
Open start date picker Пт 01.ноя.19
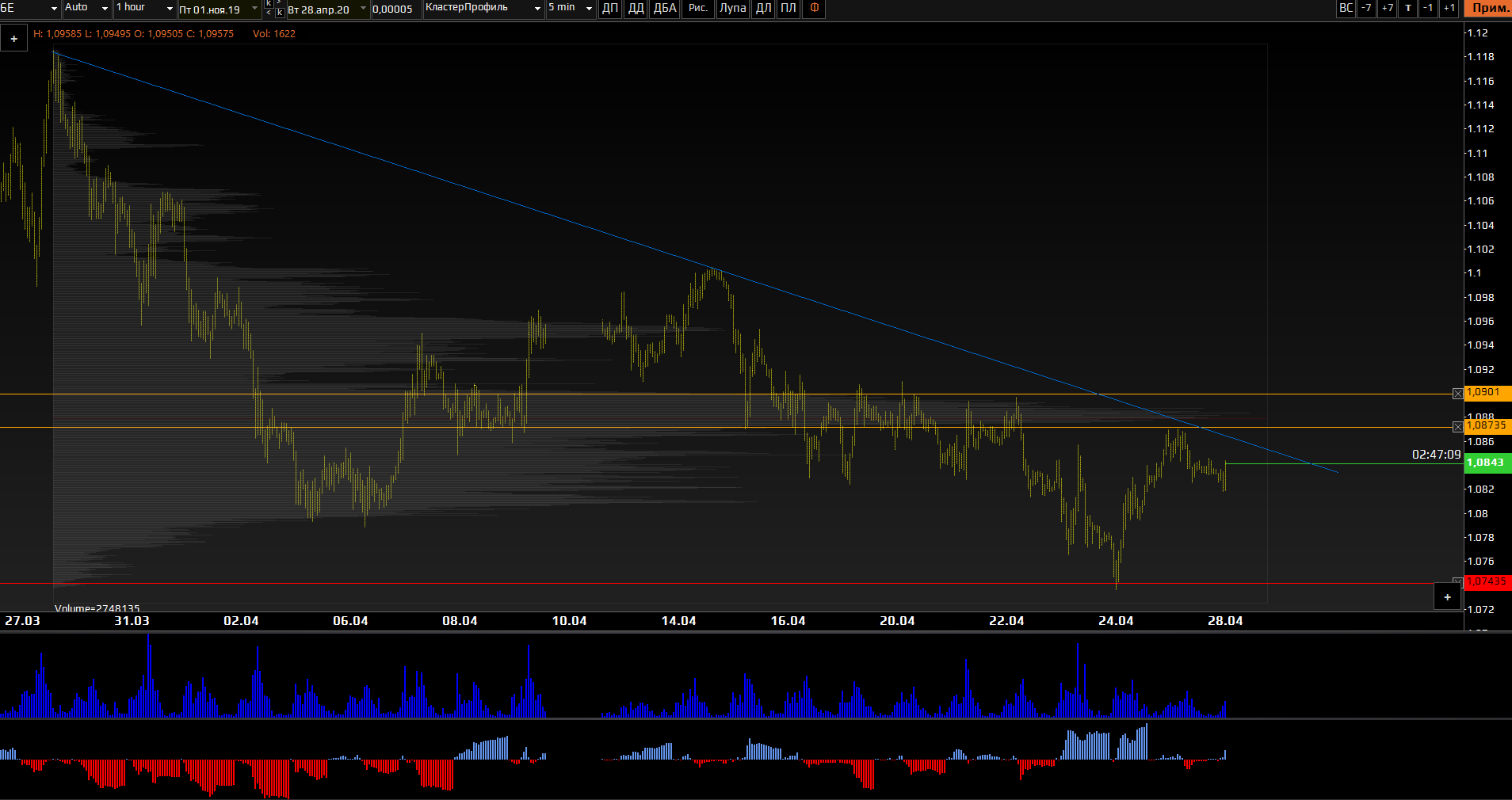(x=220, y=10)
